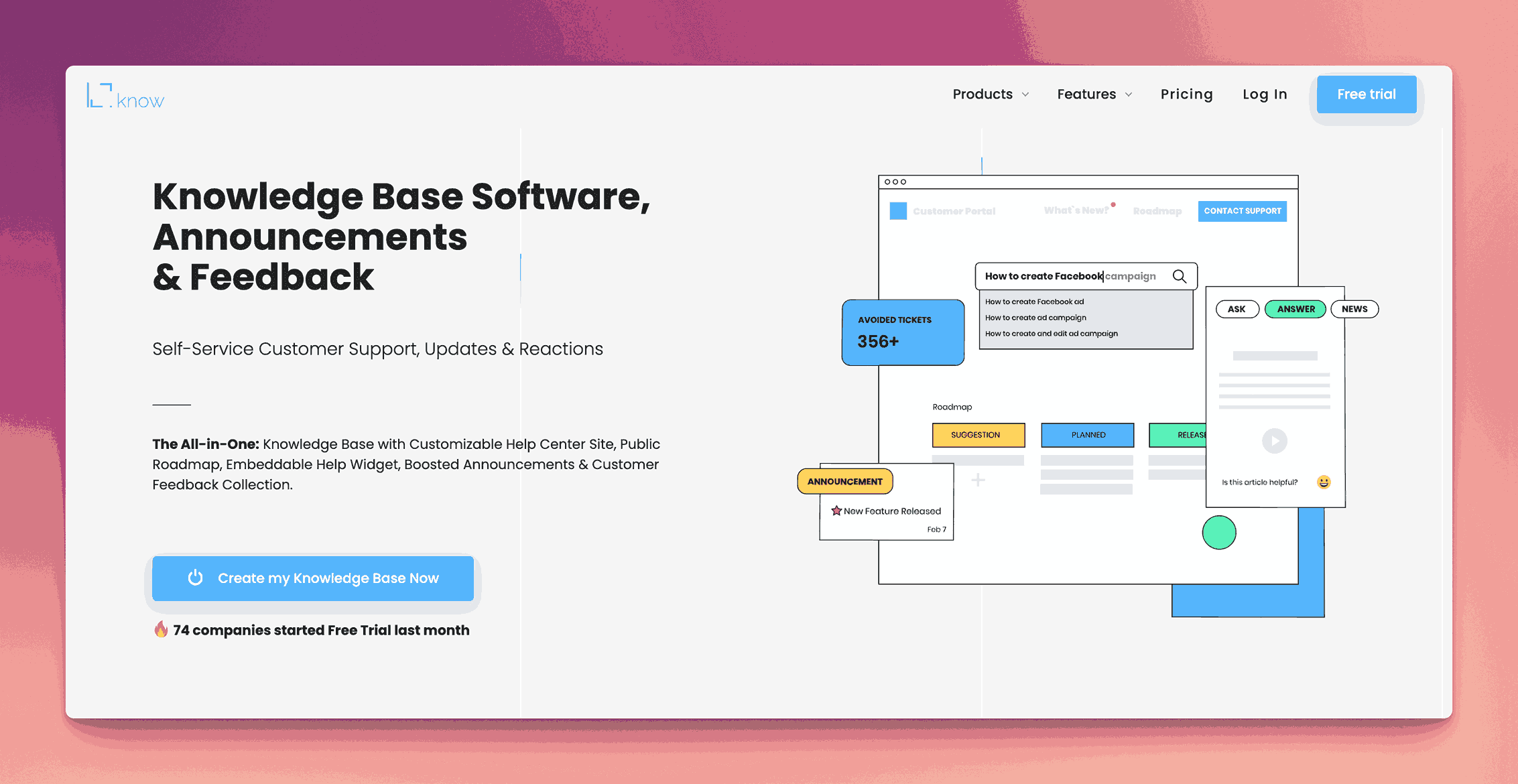Click the power icon on Create button
The height and width of the screenshot is (784, 1518).
[x=195, y=578]
